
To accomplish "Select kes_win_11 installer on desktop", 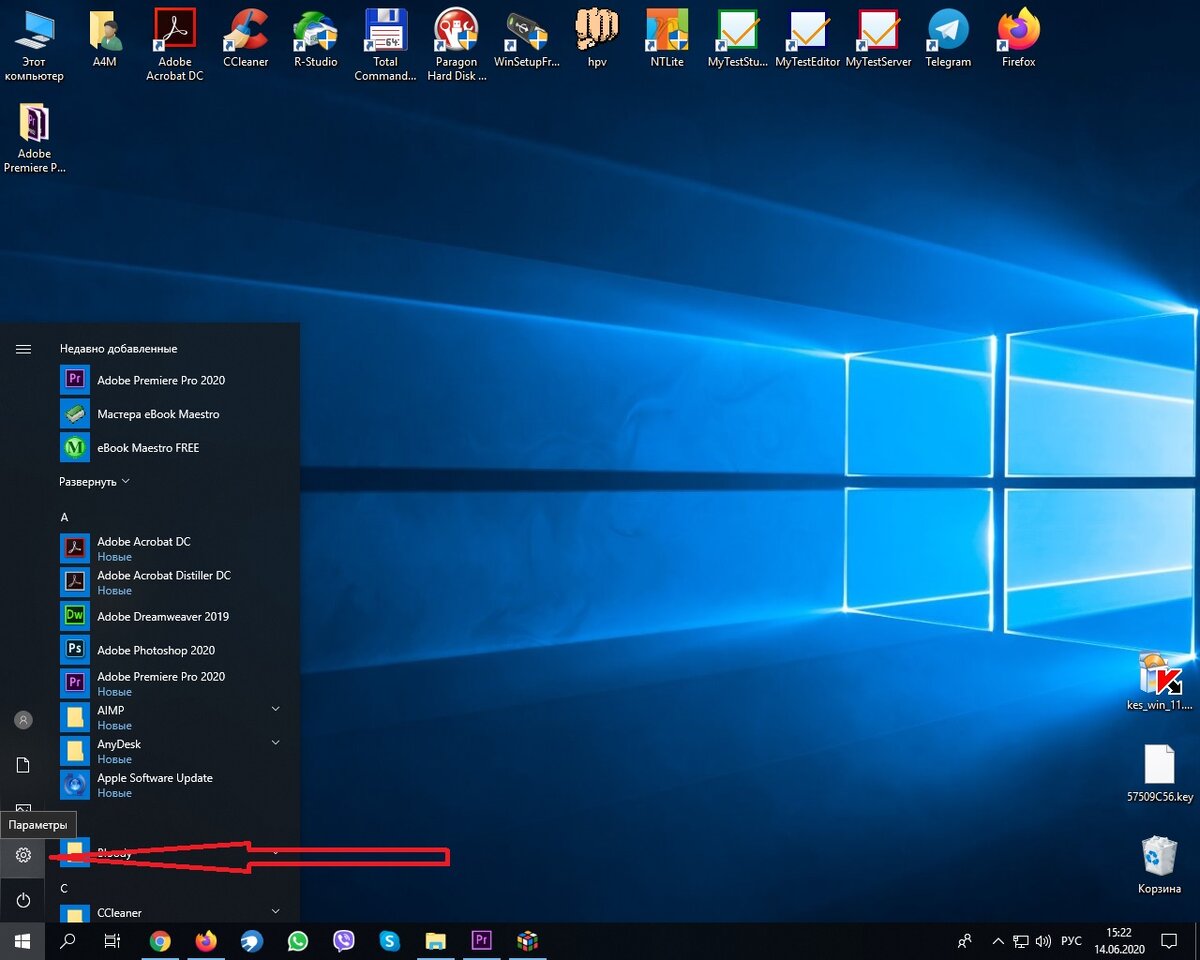I will (x=1159, y=682).
